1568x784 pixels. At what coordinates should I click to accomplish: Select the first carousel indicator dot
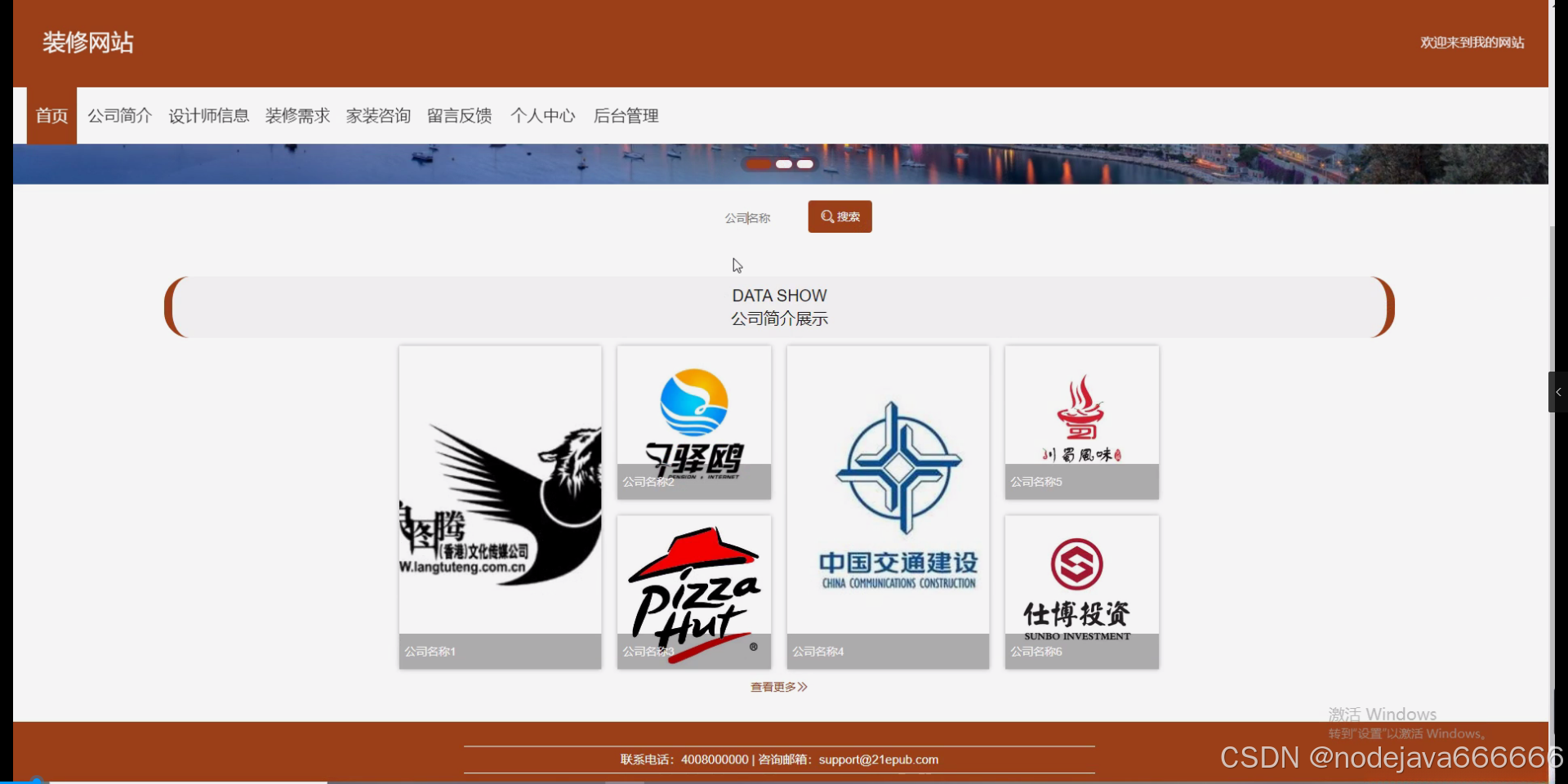coord(759,164)
